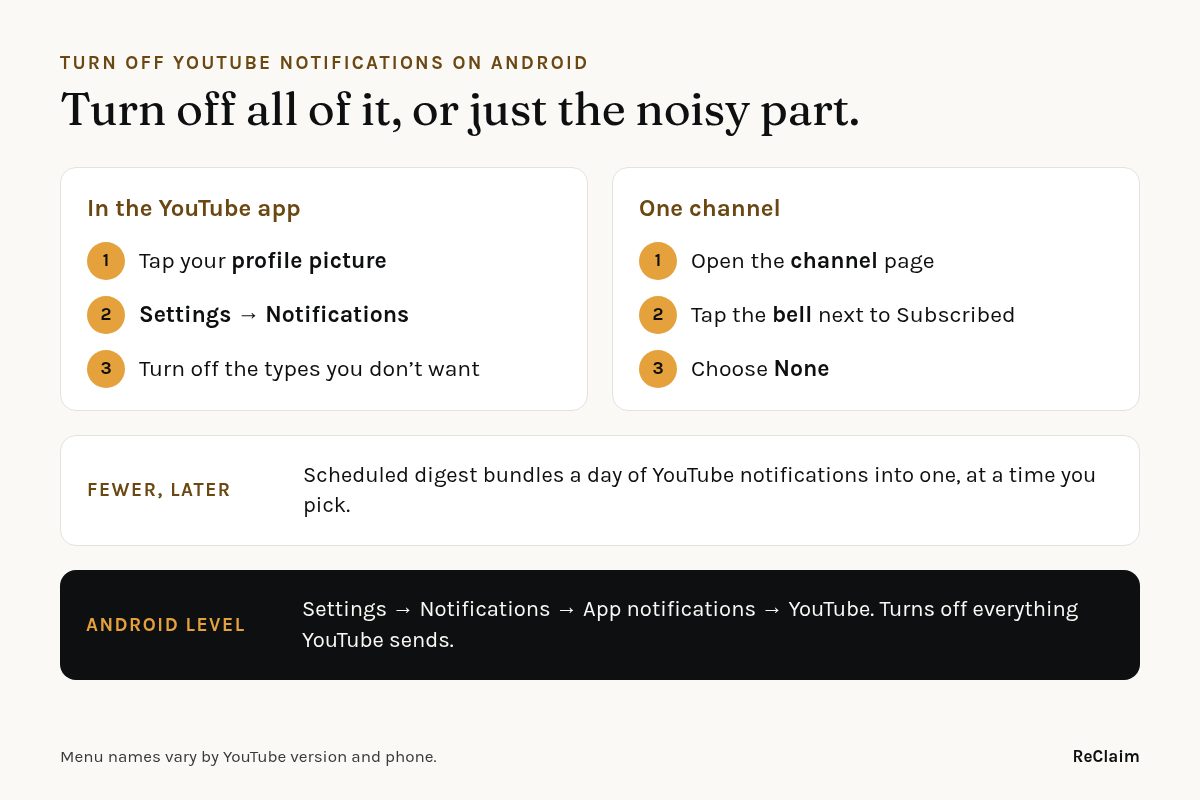
Task: Click 'Turn off the types you don't want'
Action: coord(309,369)
